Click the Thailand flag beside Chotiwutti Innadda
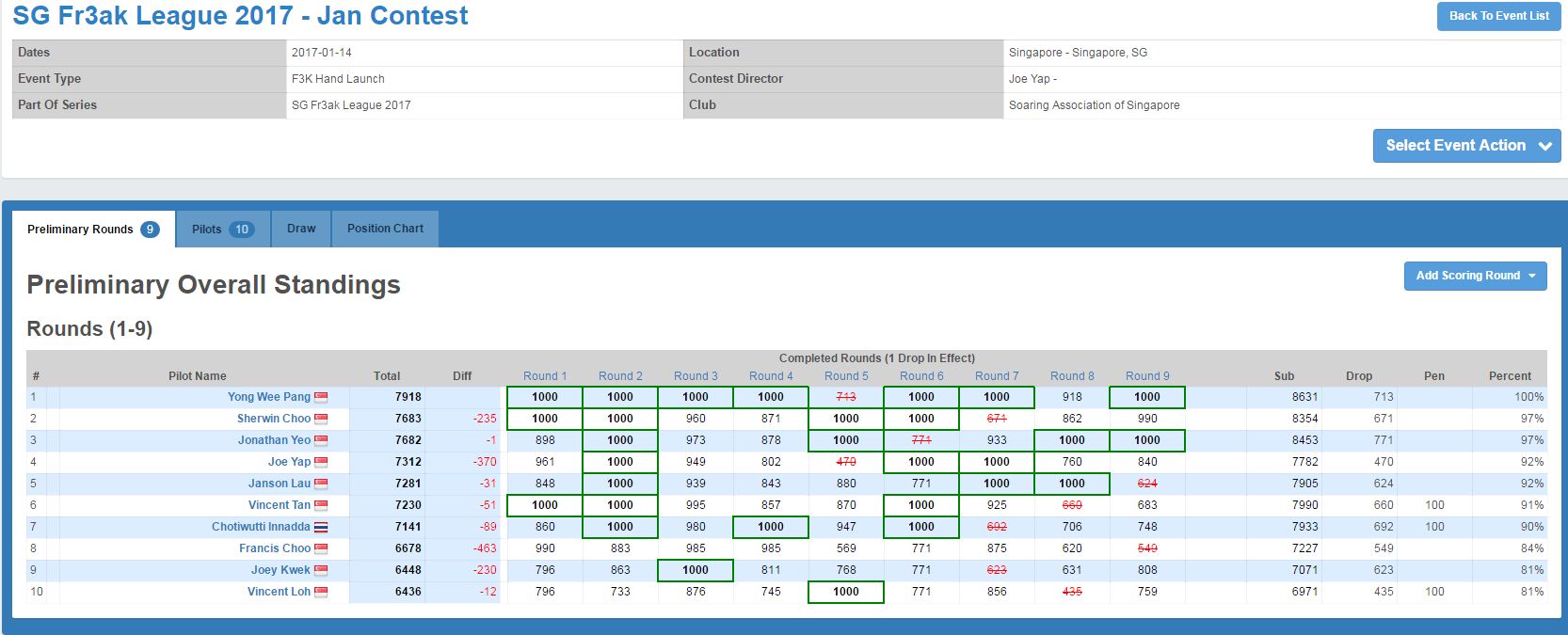Image resolution: width=1568 pixels, height=635 pixels. (321, 527)
